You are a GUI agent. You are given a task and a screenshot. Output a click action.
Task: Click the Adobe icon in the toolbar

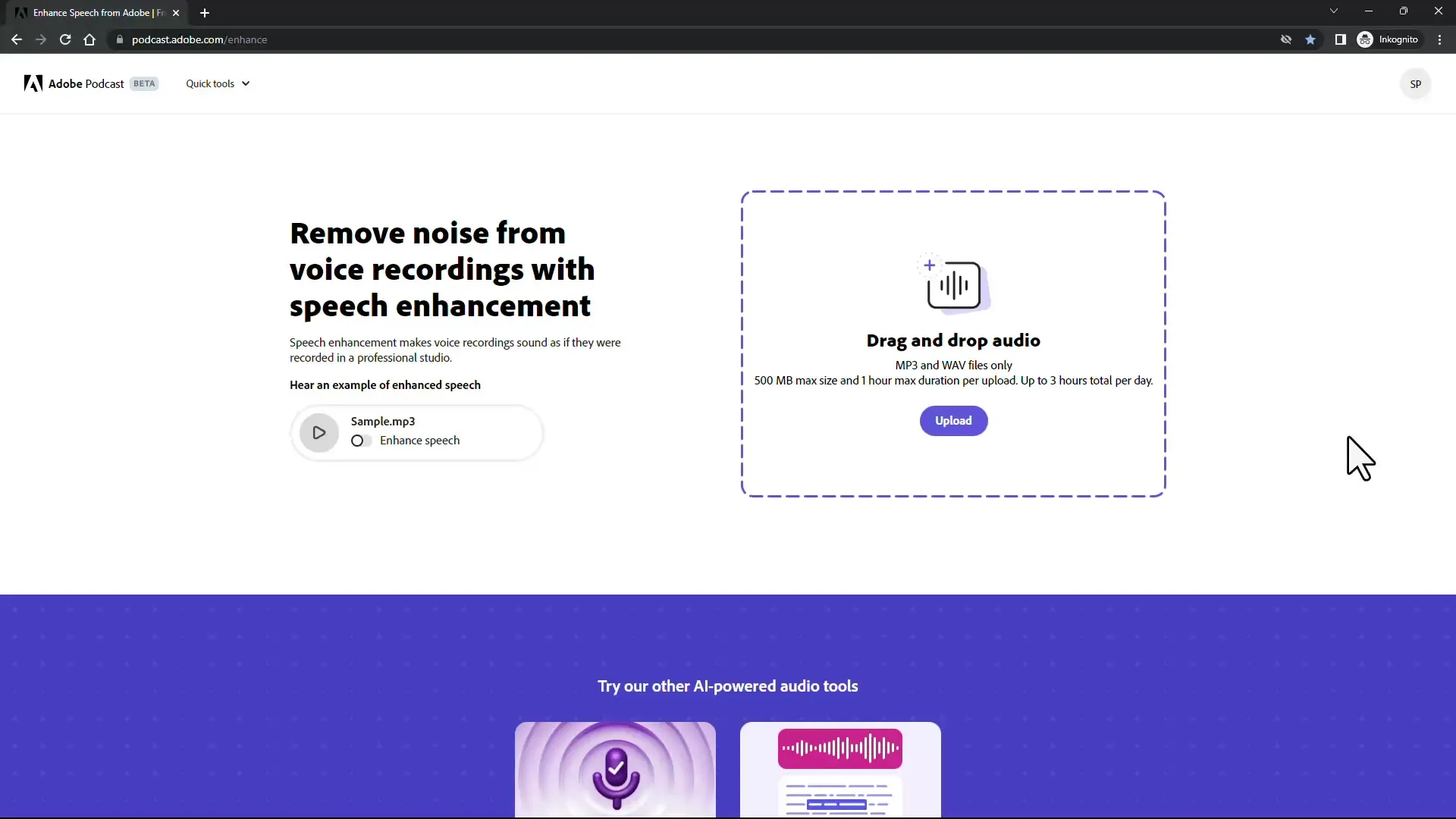(x=33, y=83)
